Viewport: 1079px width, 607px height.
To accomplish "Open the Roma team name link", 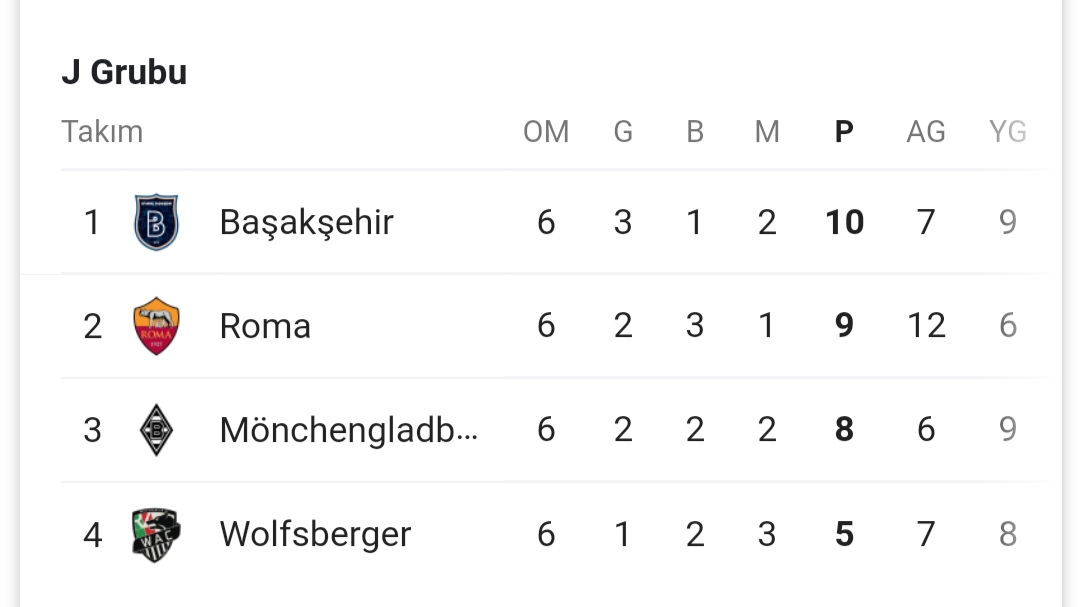I will pyautogui.click(x=265, y=326).
